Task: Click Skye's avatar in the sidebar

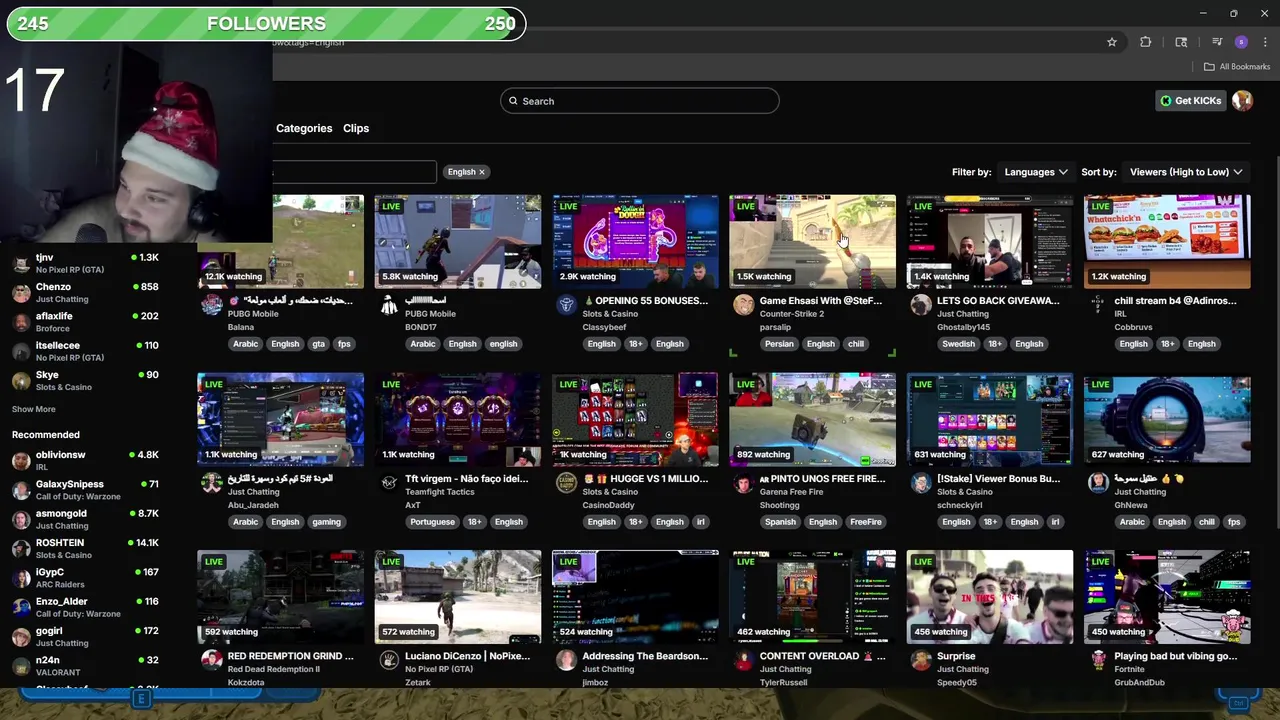Action: pyautogui.click(x=21, y=381)
